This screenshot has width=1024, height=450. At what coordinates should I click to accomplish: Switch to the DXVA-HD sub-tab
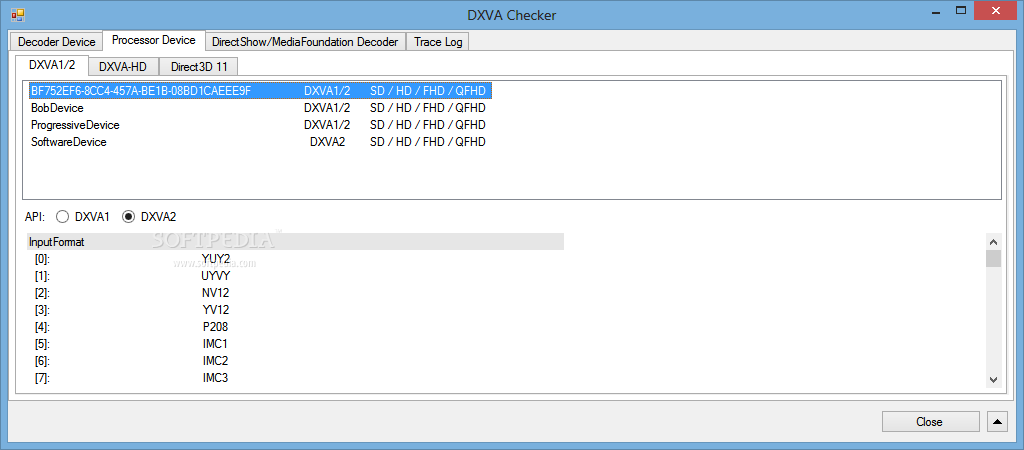(x=123, y=67)
